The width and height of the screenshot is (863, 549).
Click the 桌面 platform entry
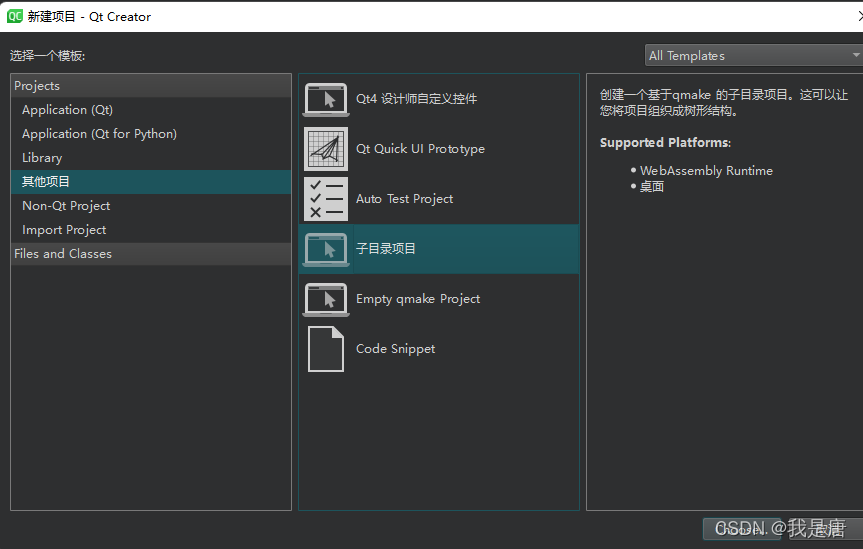(652, 187)
